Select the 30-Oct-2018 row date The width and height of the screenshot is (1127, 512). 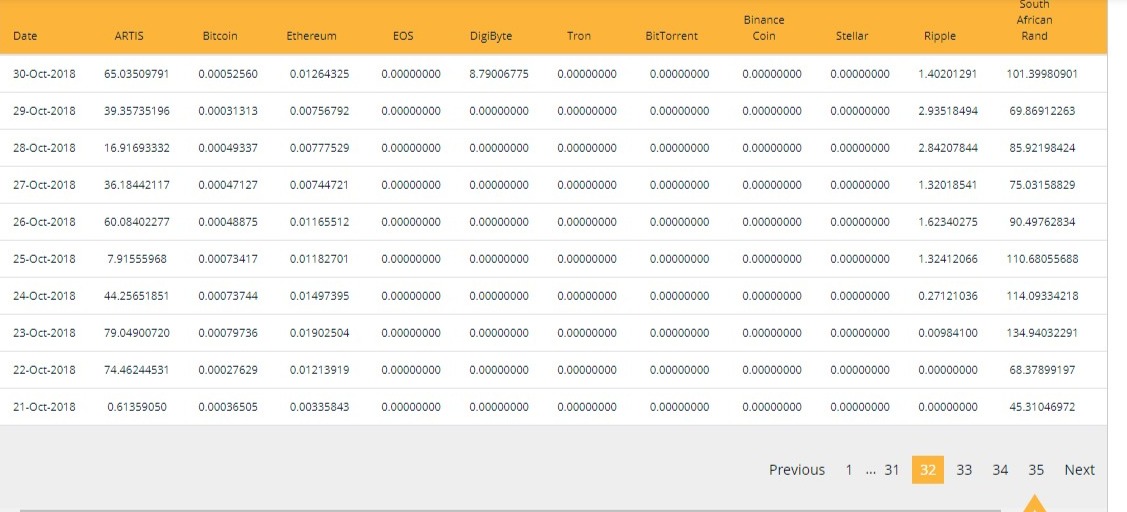(x=44, y=73)
